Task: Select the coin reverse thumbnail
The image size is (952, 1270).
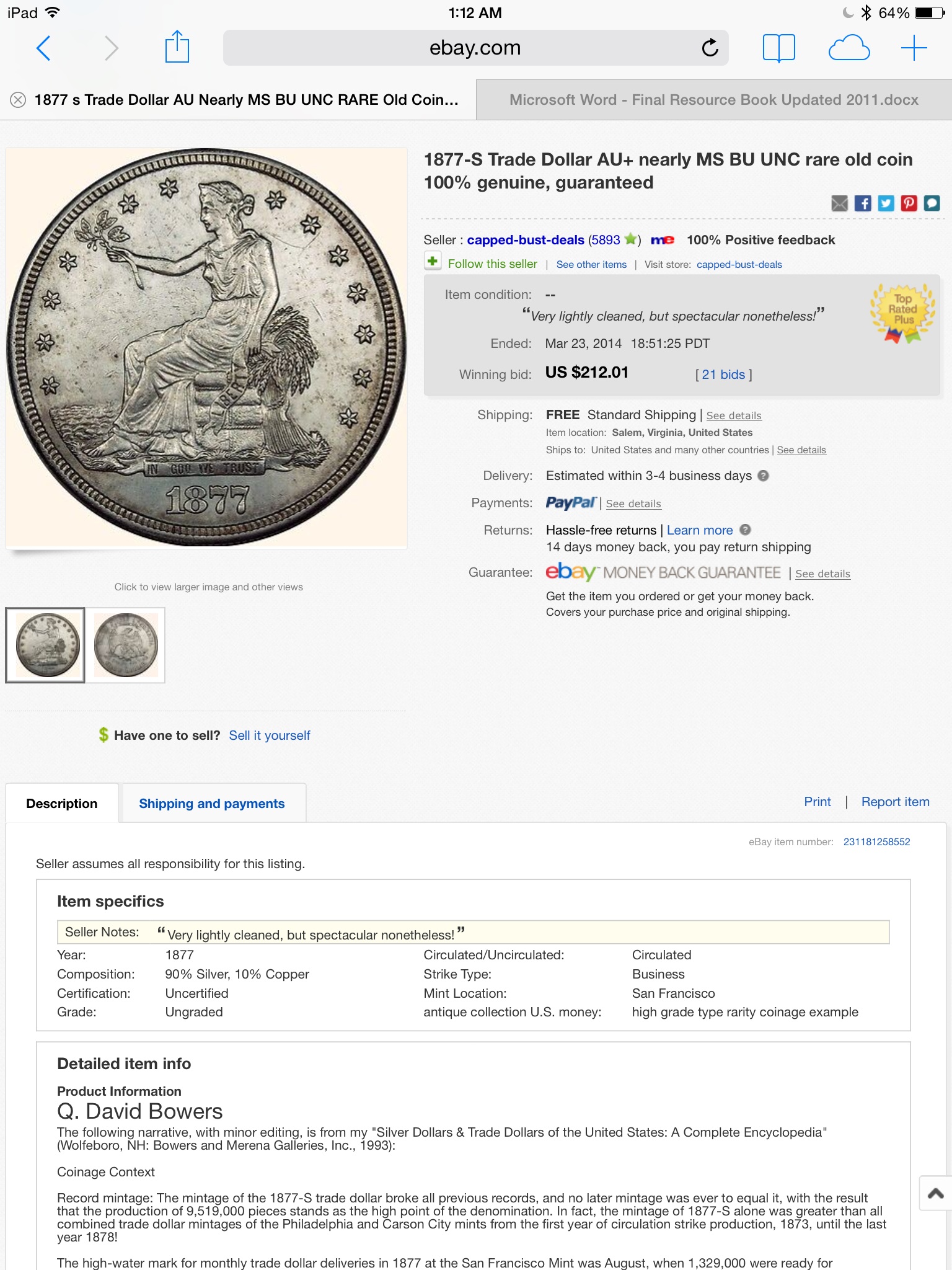Action: click(126, 645)
